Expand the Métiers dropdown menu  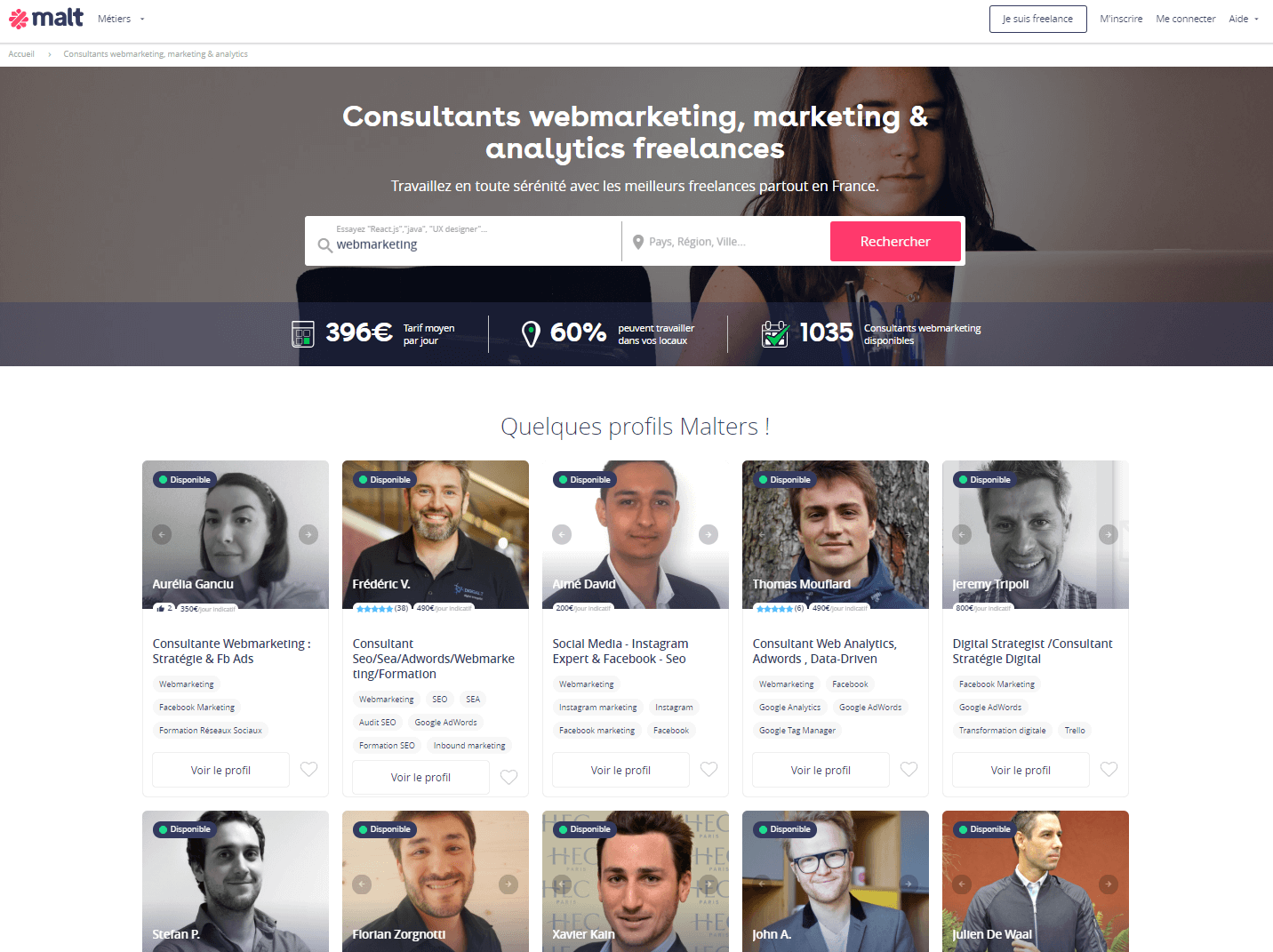click(121, 19)
